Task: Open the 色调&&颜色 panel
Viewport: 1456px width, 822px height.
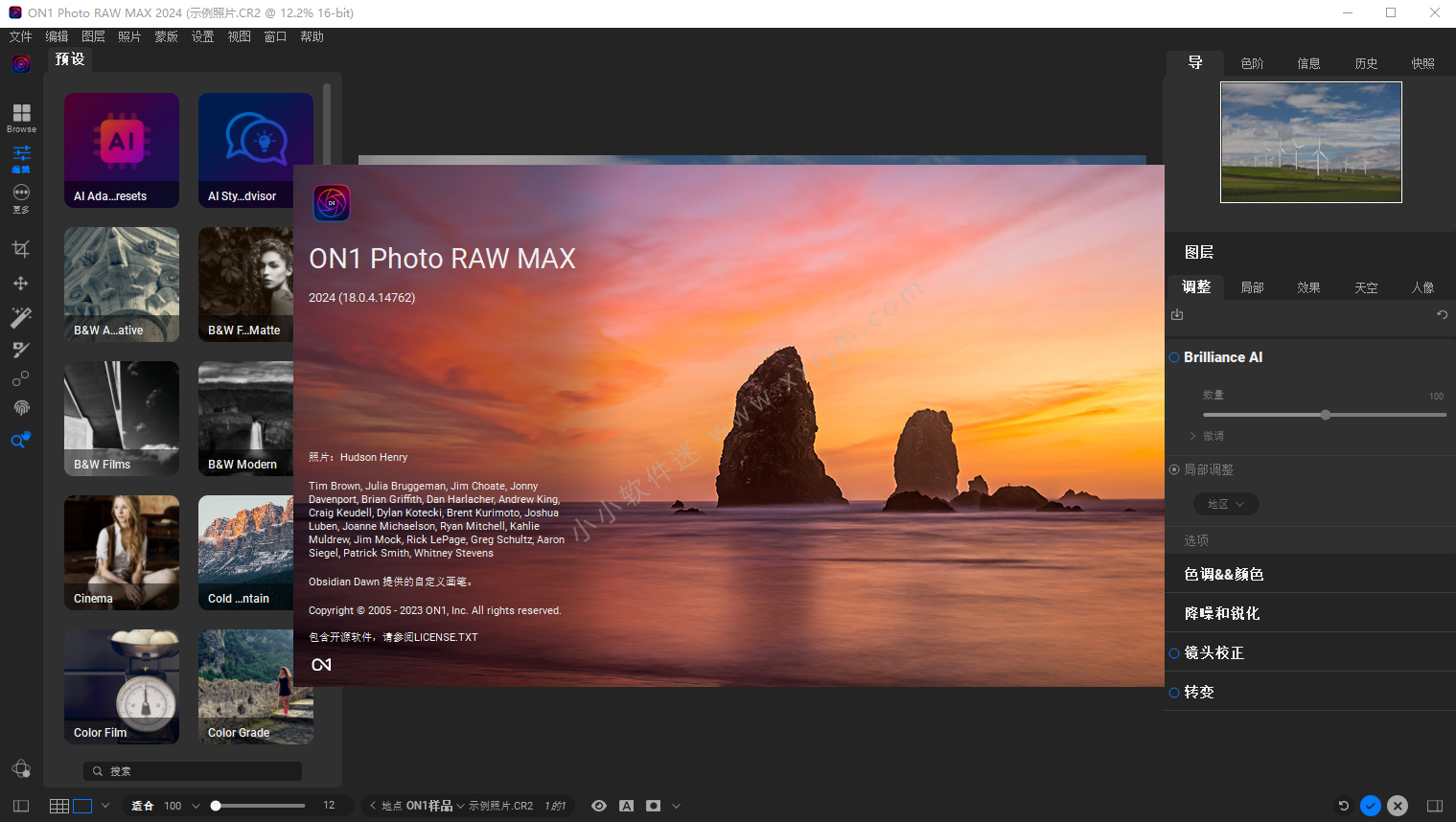Action: point(1224,574)
